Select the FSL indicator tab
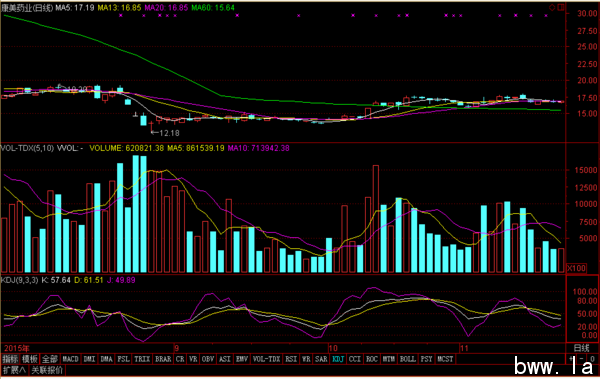Image resolution: width=600 pixels, height=379 pixels. pyautogui.click(x=123, y=359)
